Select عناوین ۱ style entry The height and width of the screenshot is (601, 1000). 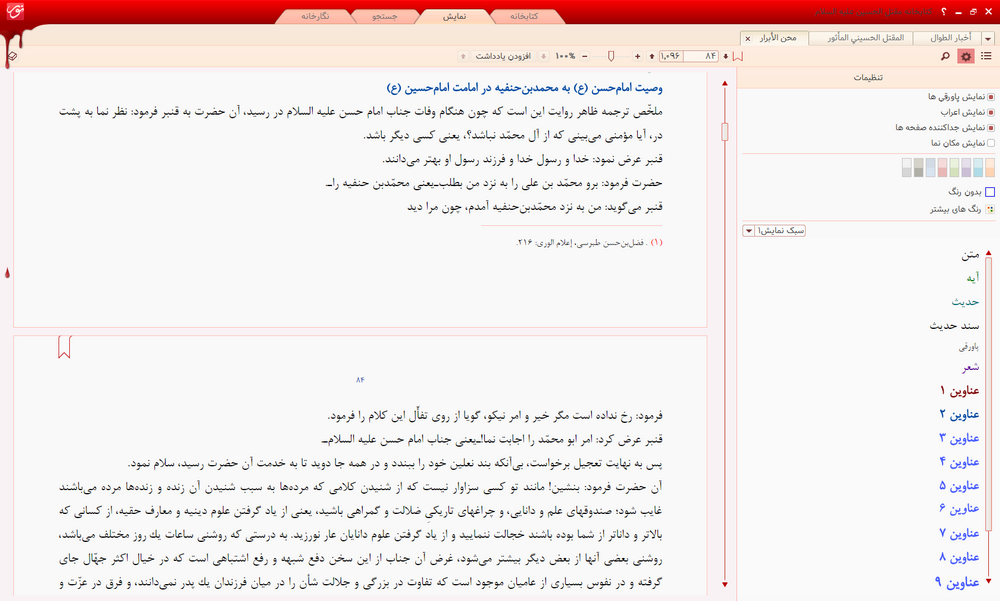[959, 390]
